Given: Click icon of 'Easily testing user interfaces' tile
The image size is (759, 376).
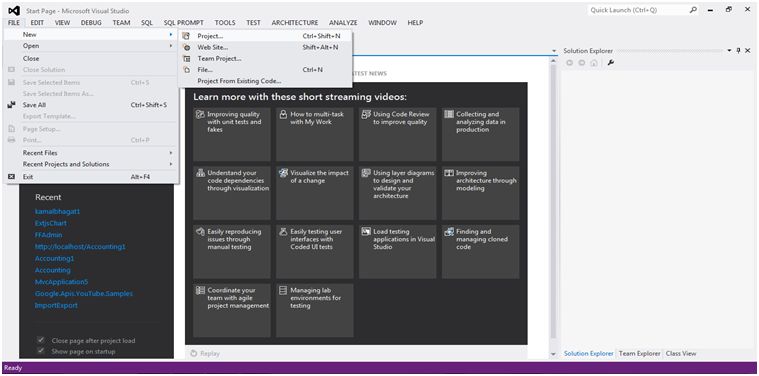Looking at the screenshot, I should (x=283, y=232).
